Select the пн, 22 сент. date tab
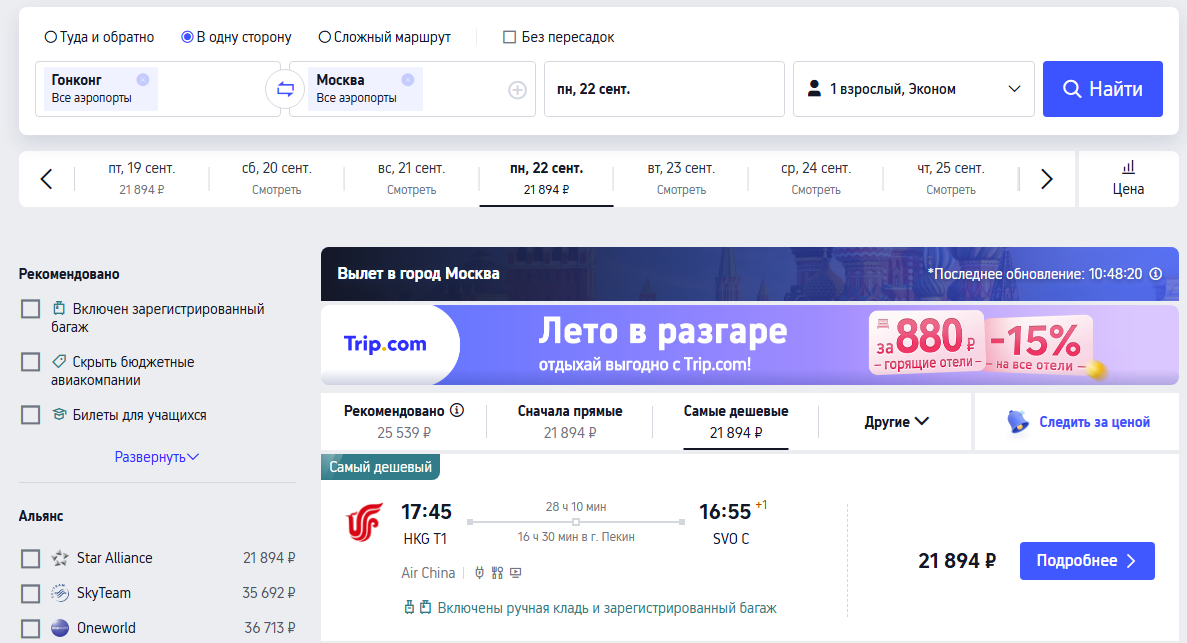Viewport: 1187px width, 643px height. pos(547,179)
